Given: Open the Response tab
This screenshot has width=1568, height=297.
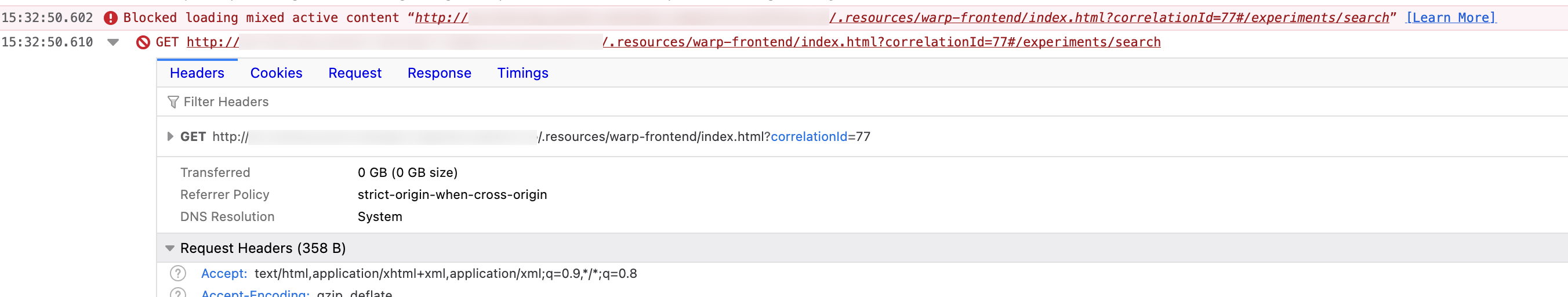Looking at the screenshot, I should coord(439,73).
